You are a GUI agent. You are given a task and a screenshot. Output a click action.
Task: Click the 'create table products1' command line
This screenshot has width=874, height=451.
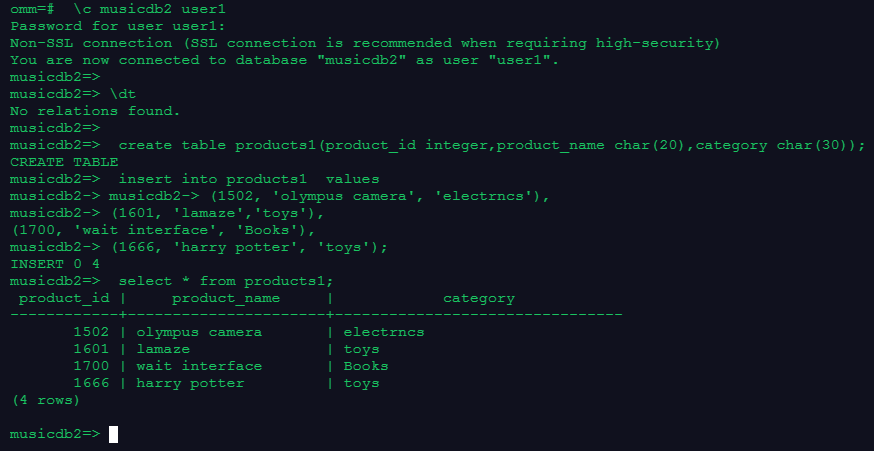point(490,145)
